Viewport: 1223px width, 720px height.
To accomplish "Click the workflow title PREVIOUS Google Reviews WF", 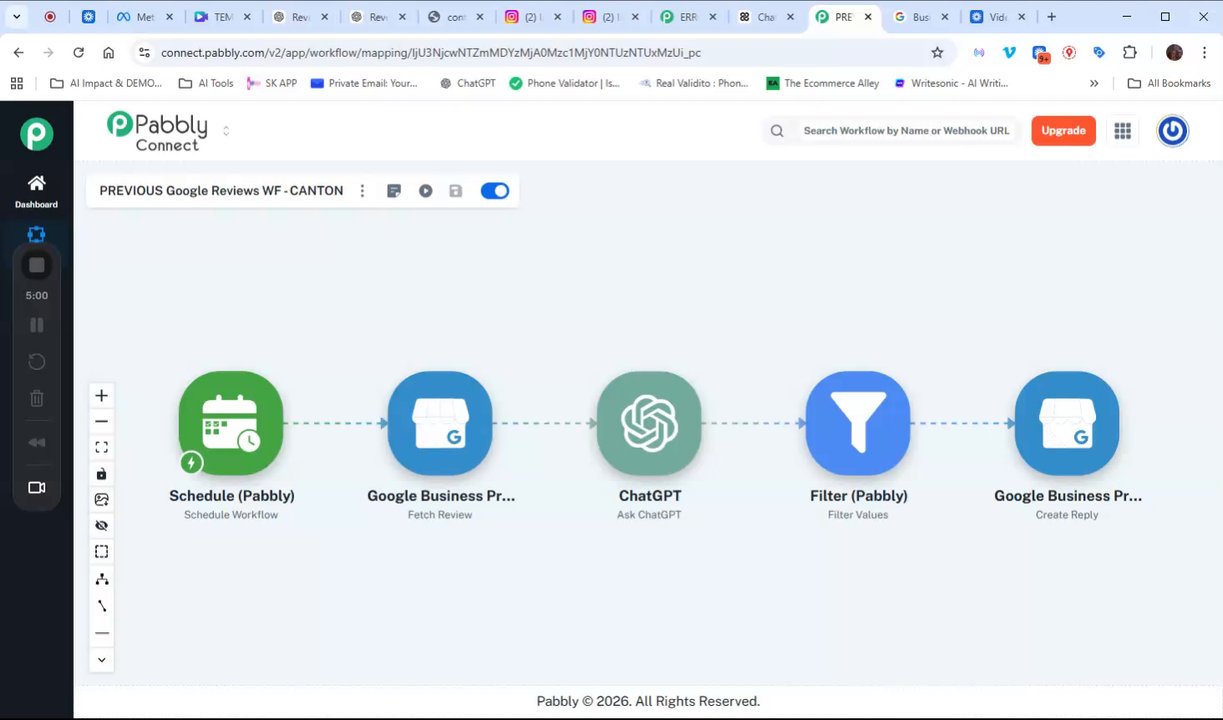I will tap(221, 190).
